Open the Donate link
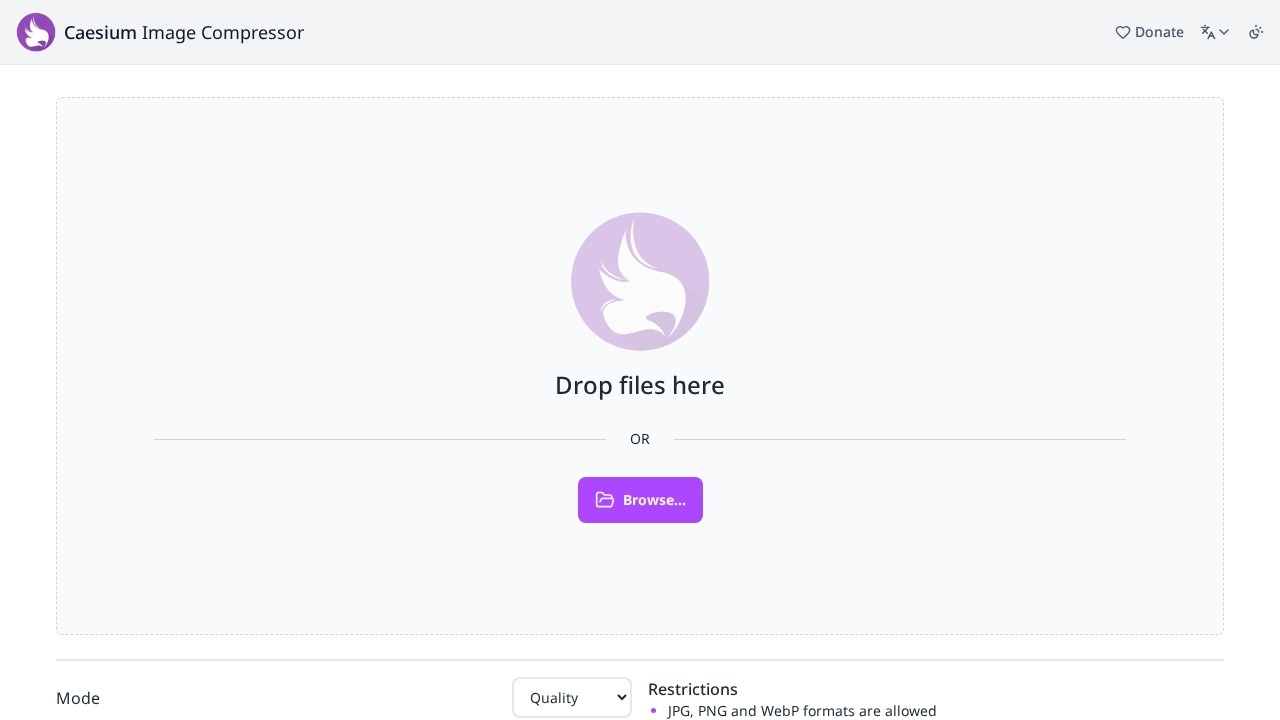The width and height of the screenshot is (1280, 720). [1159, 32]
